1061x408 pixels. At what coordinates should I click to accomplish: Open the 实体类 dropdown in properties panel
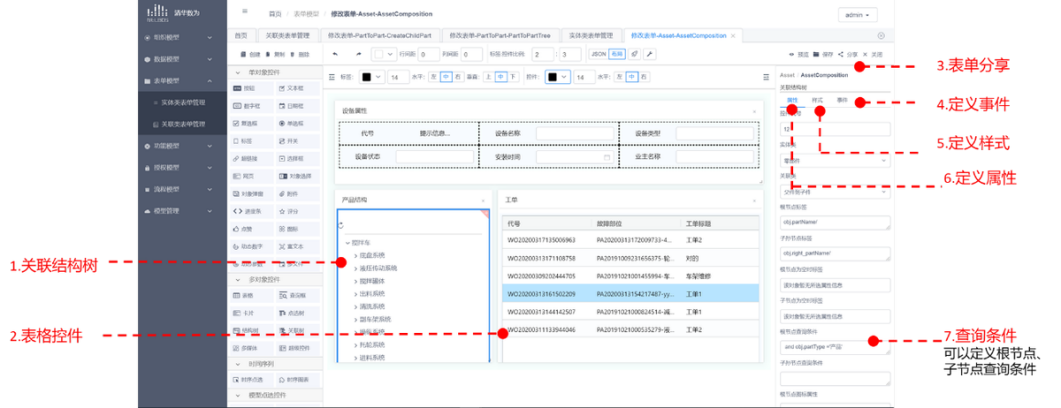(835, 161)
